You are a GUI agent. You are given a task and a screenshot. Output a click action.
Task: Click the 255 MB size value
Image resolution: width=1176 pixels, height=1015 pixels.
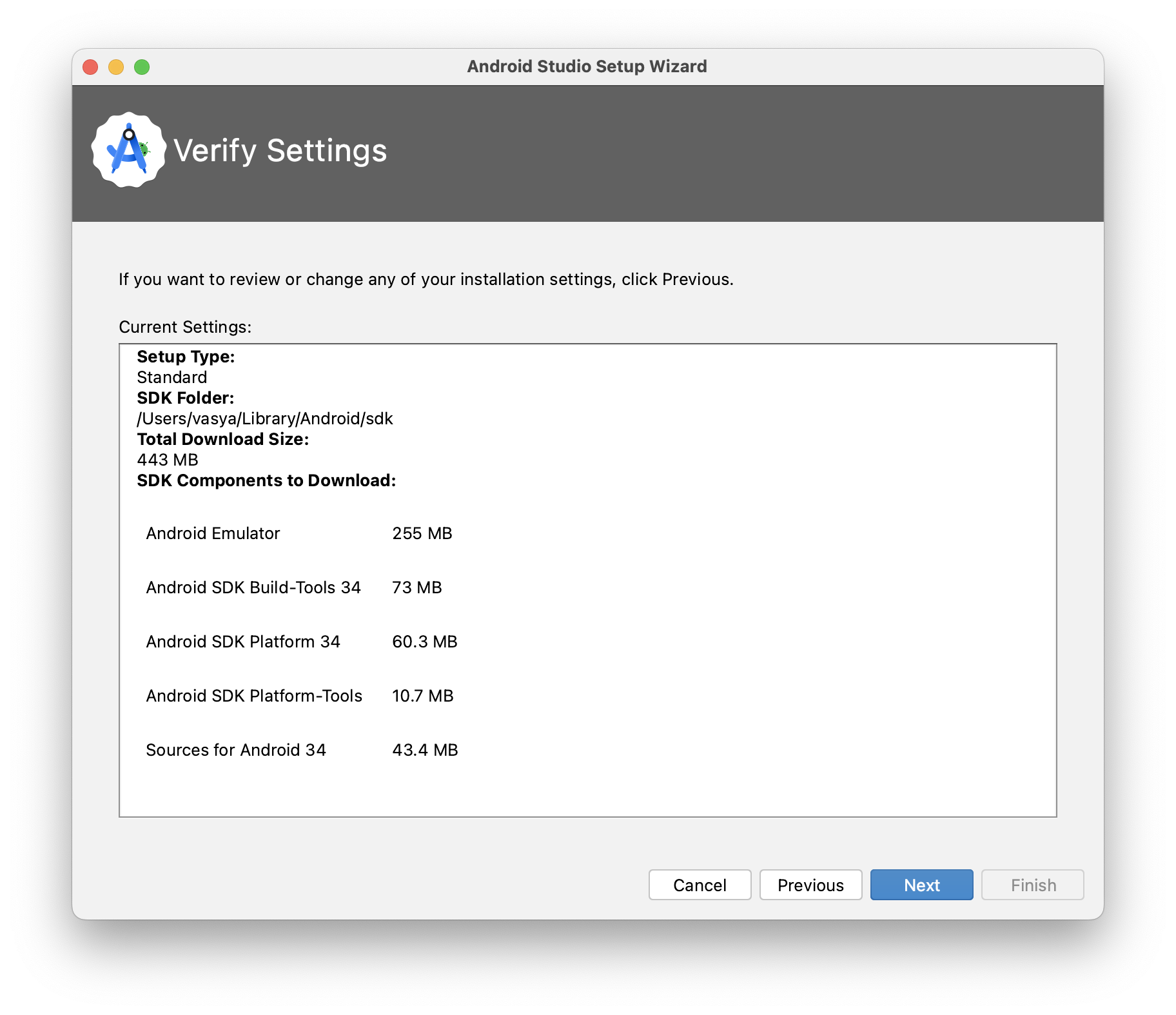pos(422,533)
